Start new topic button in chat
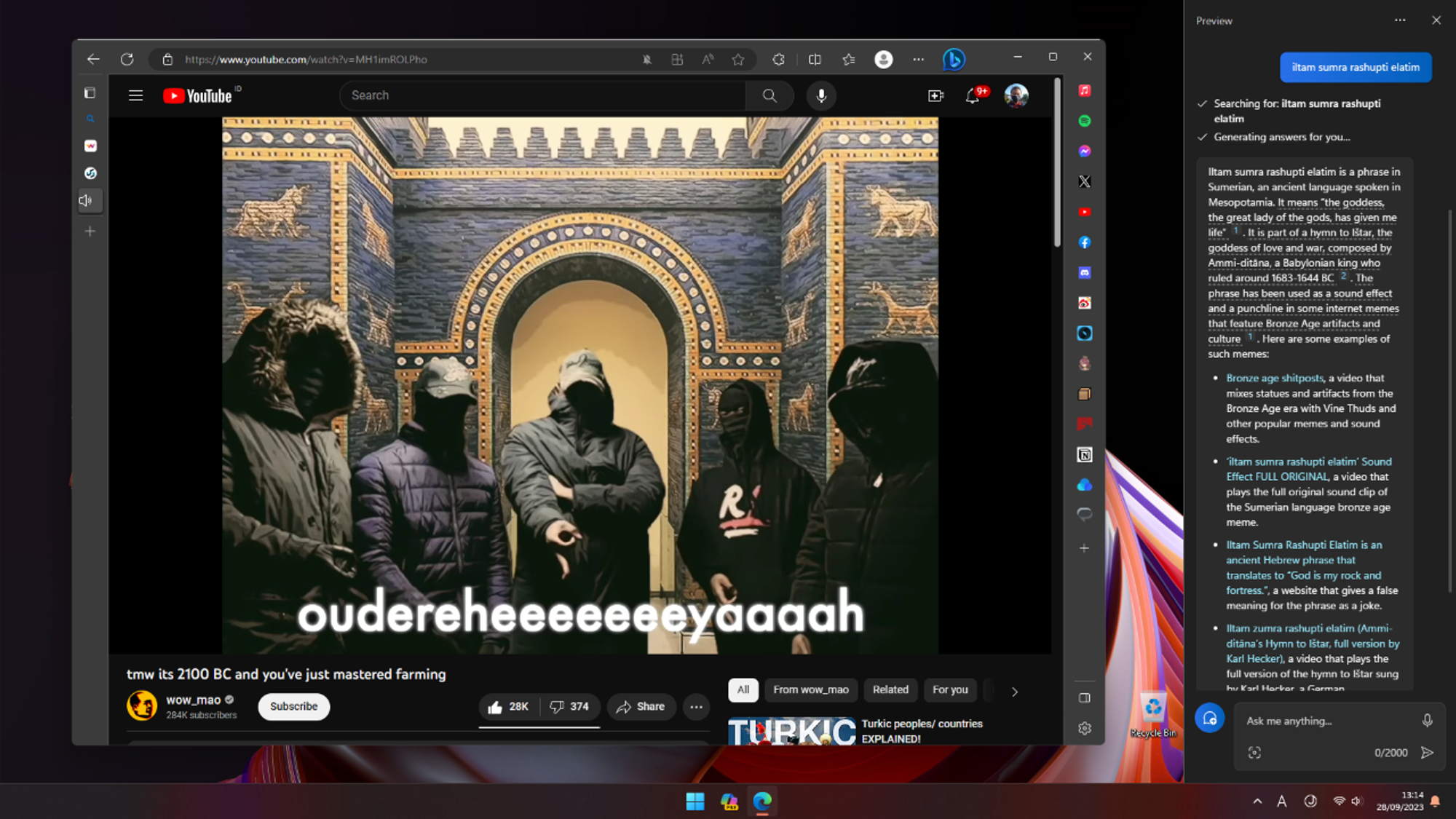 pos(1210,719)
